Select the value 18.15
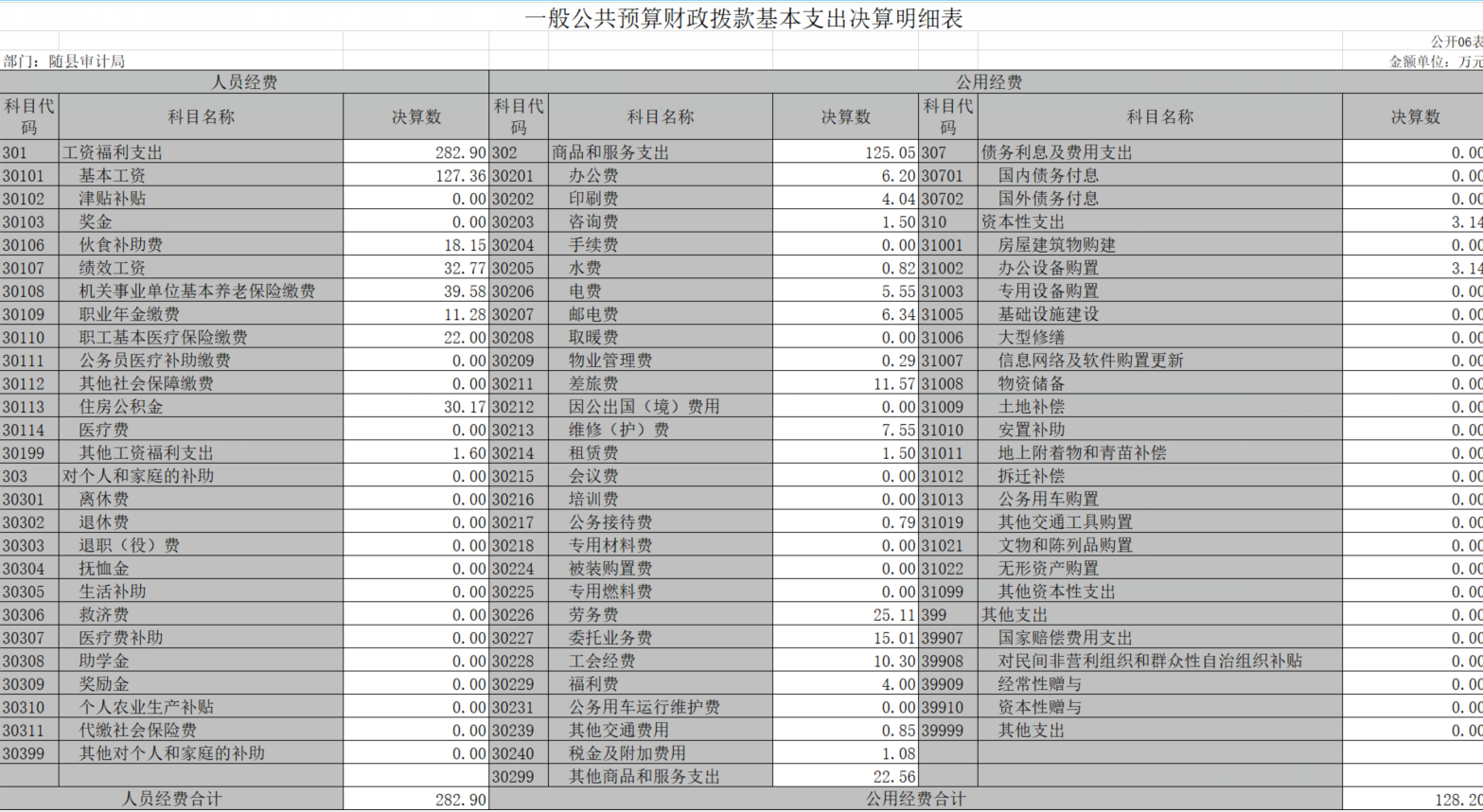The width and height of the screenshot is (1483, 812). pos(415,245)
